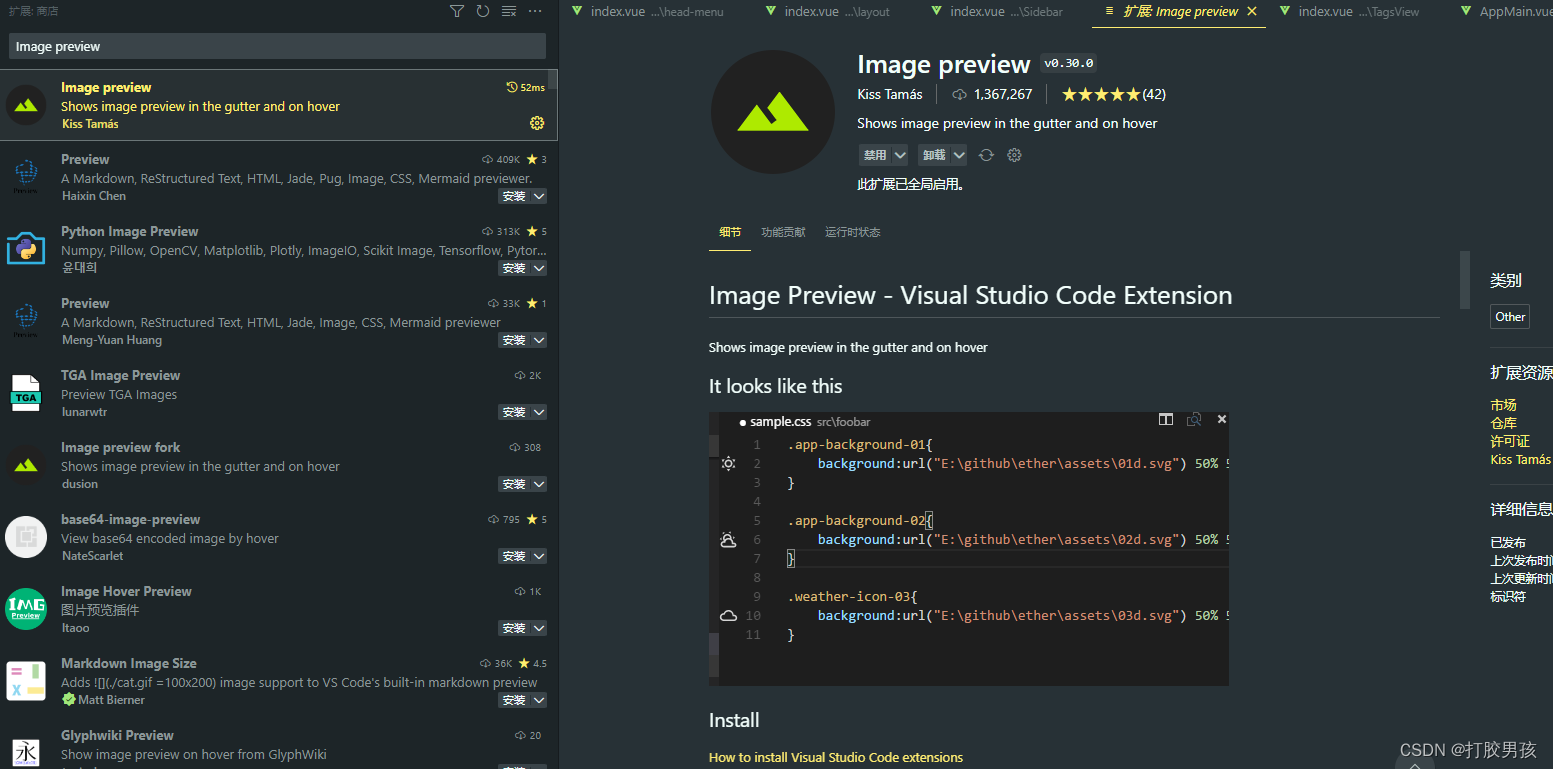
Task: Click the 禁用 (disable) button
Action: coord(875,155)
